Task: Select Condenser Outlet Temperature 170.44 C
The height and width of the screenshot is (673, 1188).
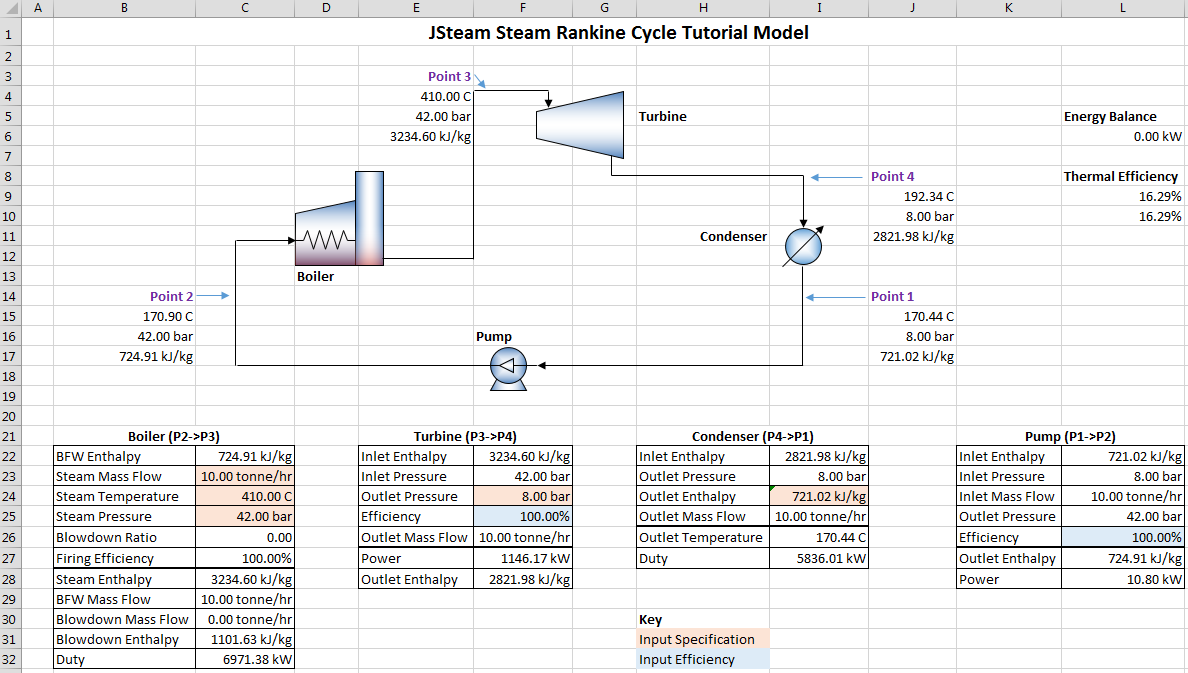Action: (x=819, y=537)
